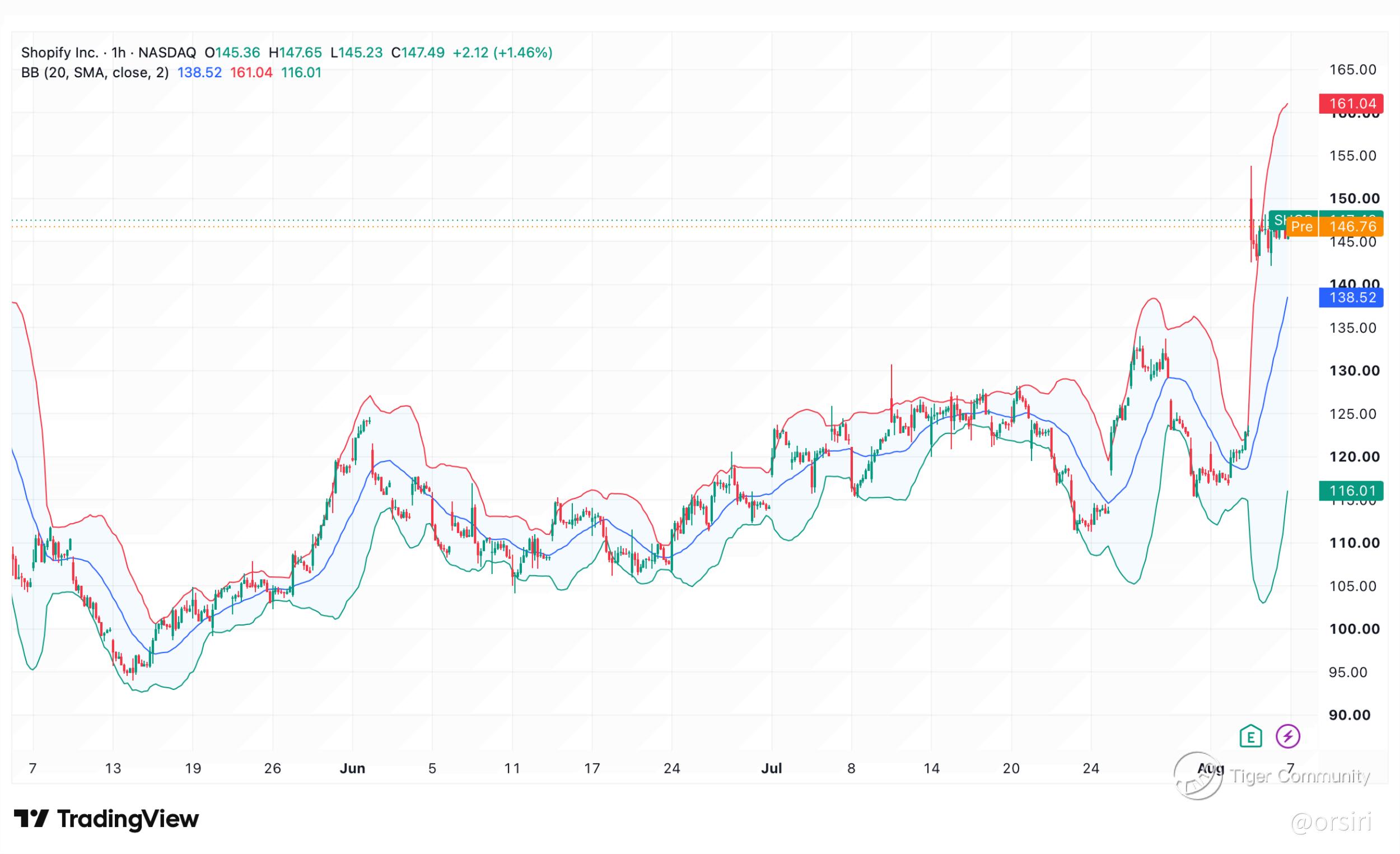Click the 135.00 price axis label
Image resolution: width=1400 pixels, height=854 pixels.
point(1353,328)
